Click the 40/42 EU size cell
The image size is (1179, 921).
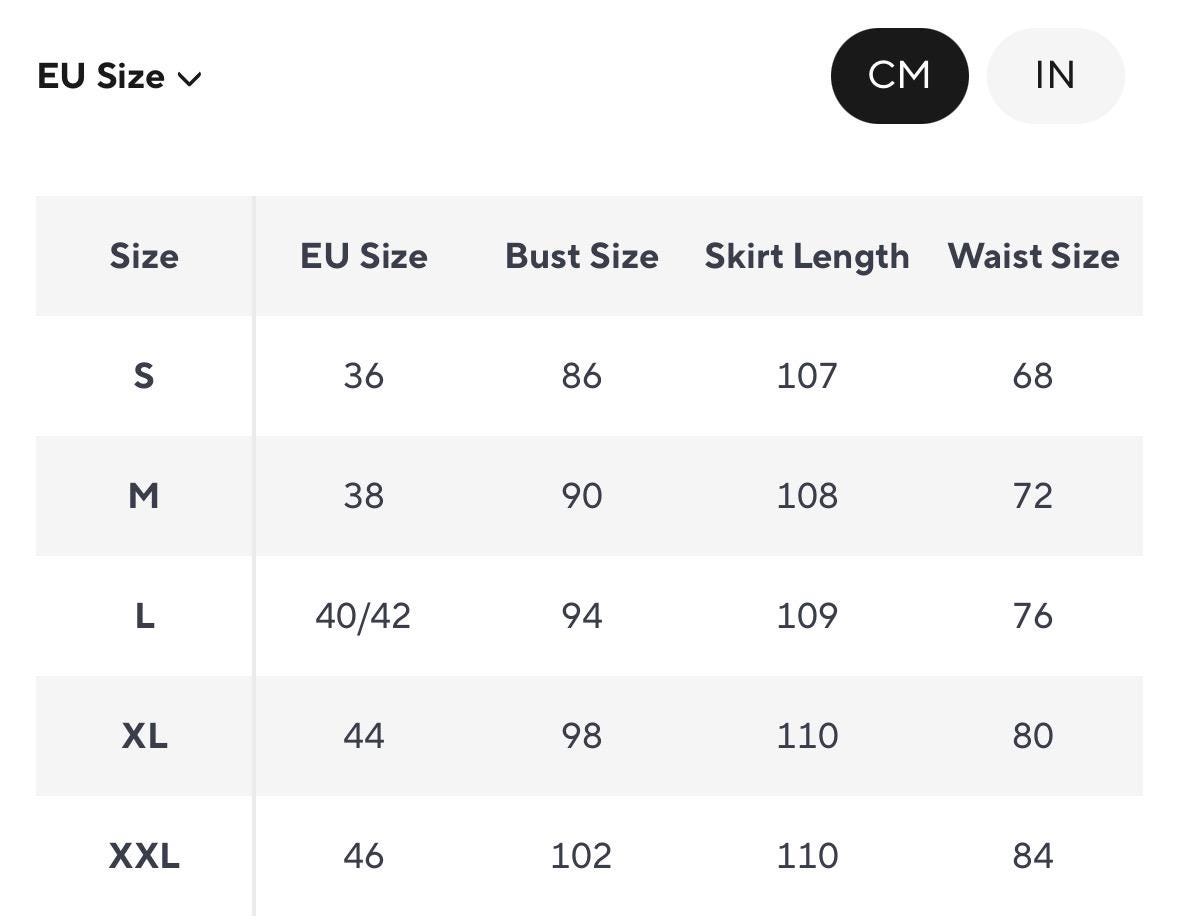(x=363, y=616)
